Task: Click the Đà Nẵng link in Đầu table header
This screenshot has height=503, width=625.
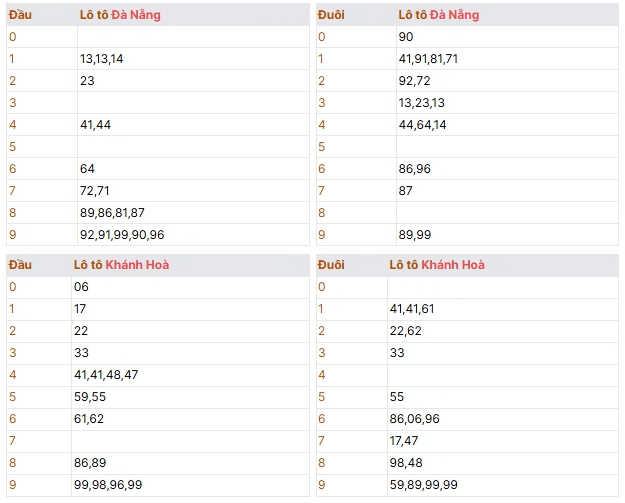Action: coord(136,15)
